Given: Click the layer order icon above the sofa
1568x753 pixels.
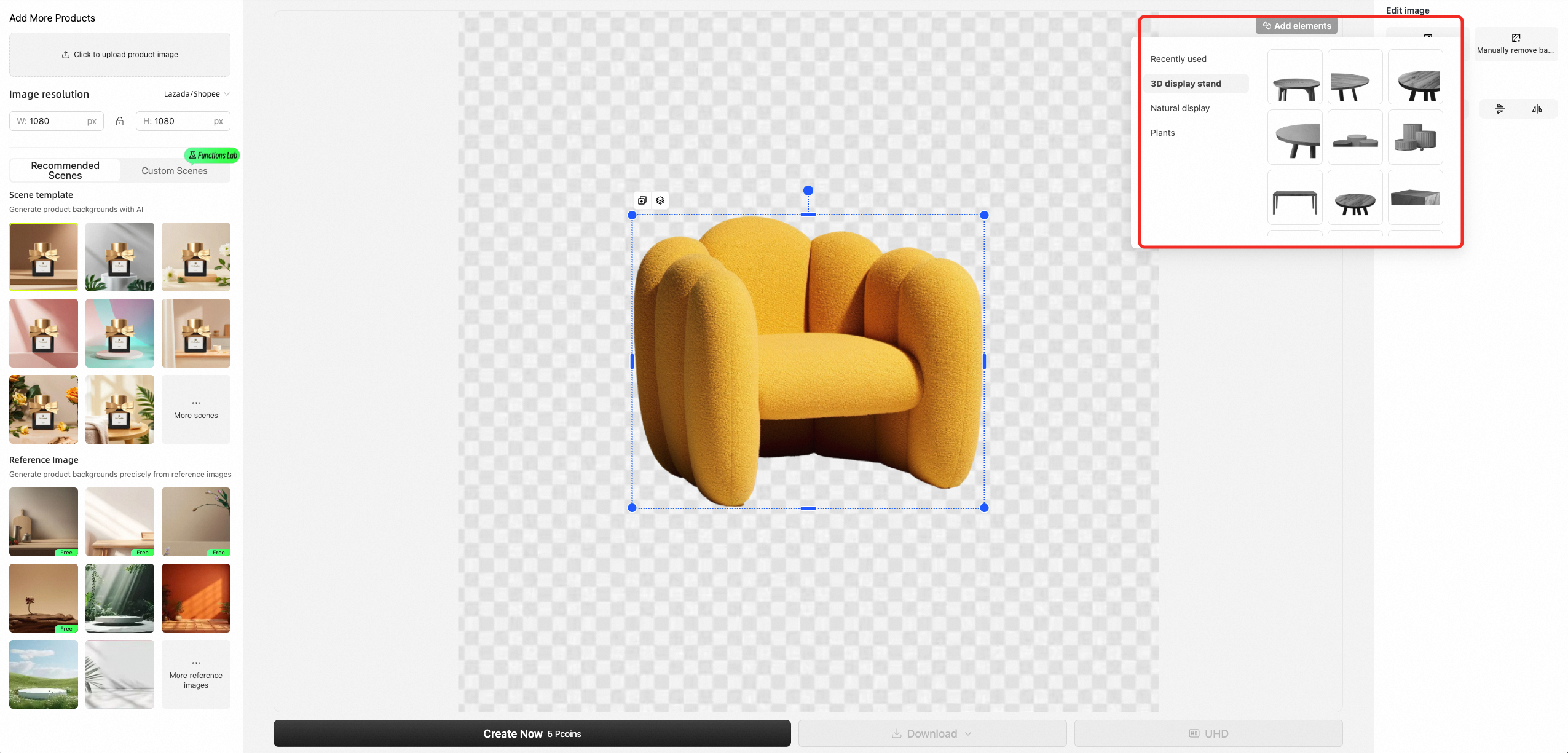Looking at the screenshot, I should click(x=660, y=200).
